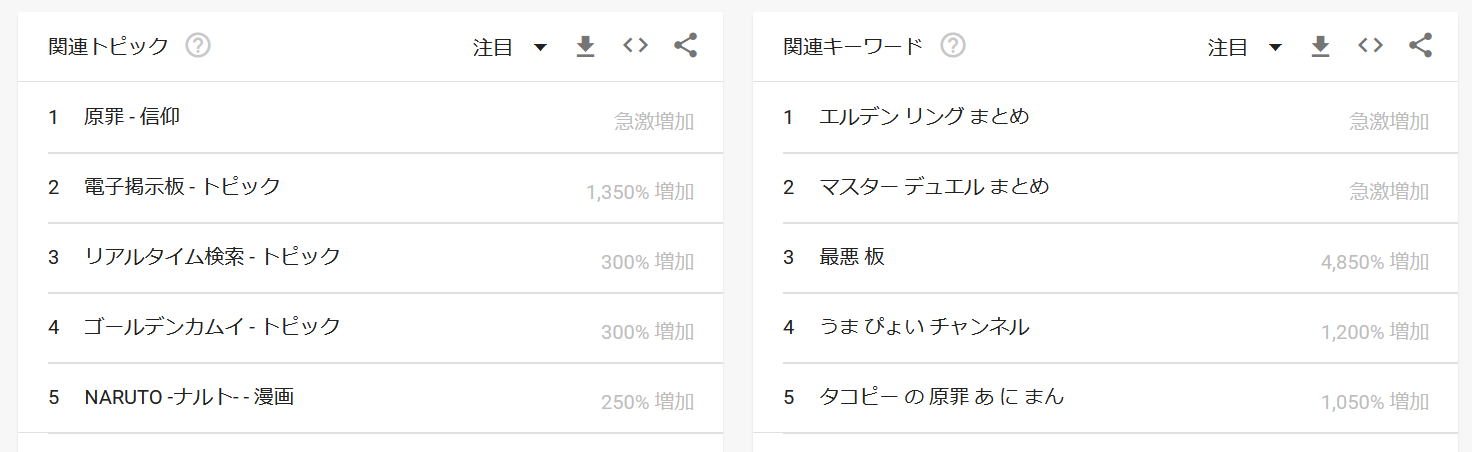Download the 関連キーワード data as CSV
This screenshot has height=452, width=1472.
[x=1321, y=46]
